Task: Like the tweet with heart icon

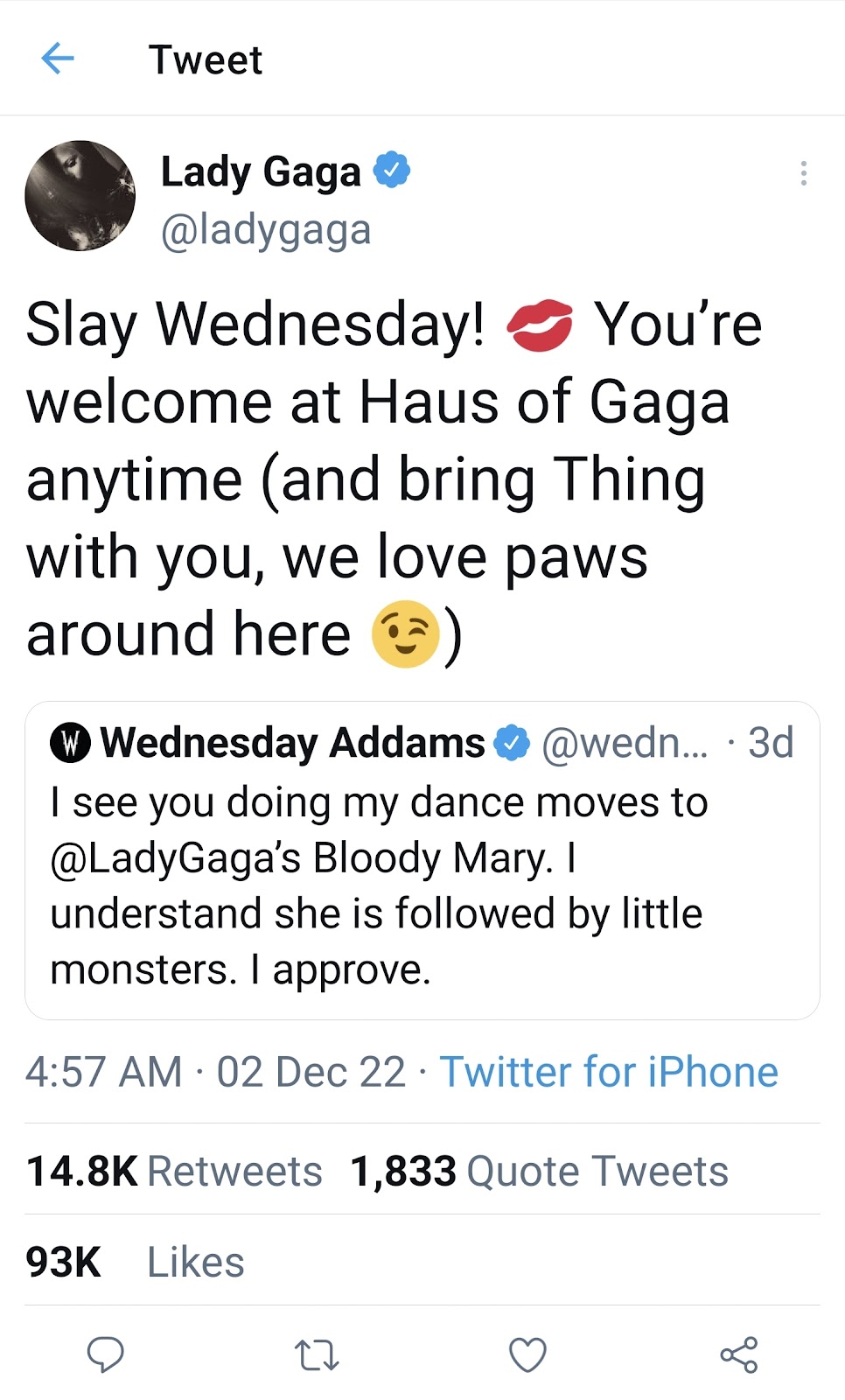Action: pyautogui.click(x=527, y=1354)
